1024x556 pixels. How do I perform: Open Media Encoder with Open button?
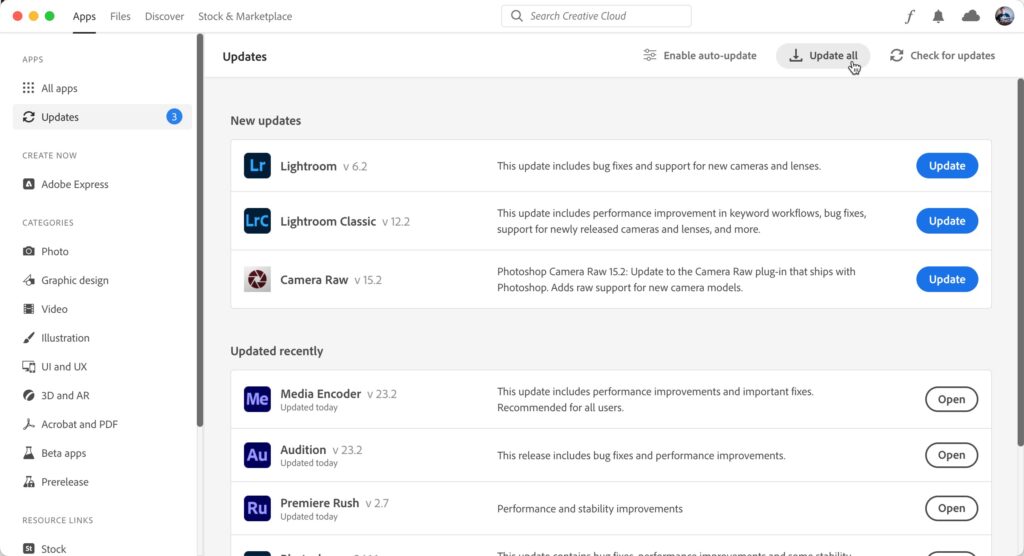951,399
